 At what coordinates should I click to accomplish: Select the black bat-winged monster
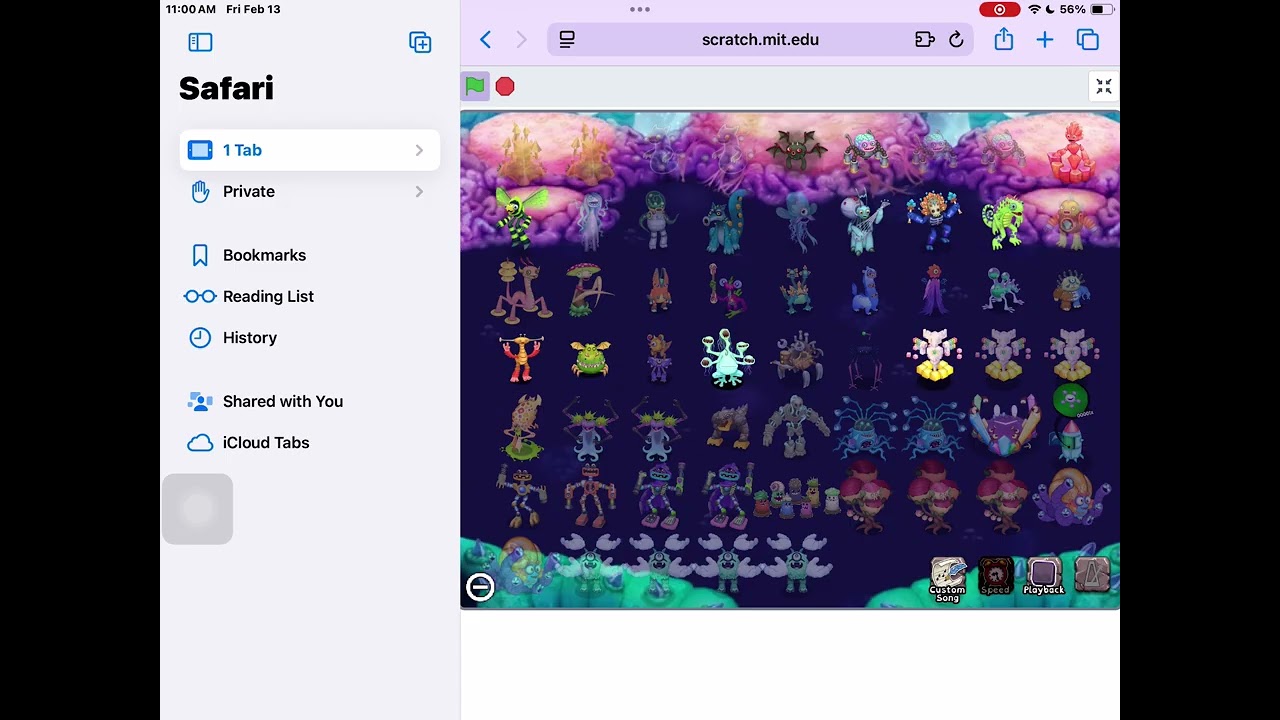[x=796, y=150]
